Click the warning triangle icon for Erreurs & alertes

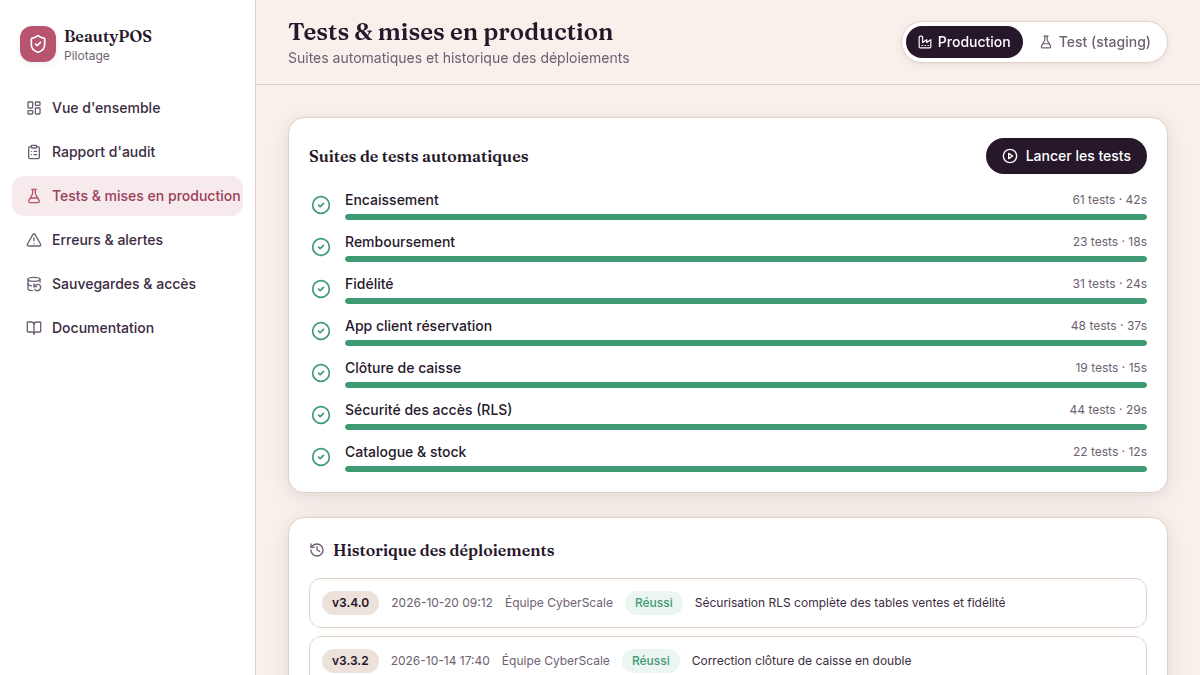coord(34,240)
